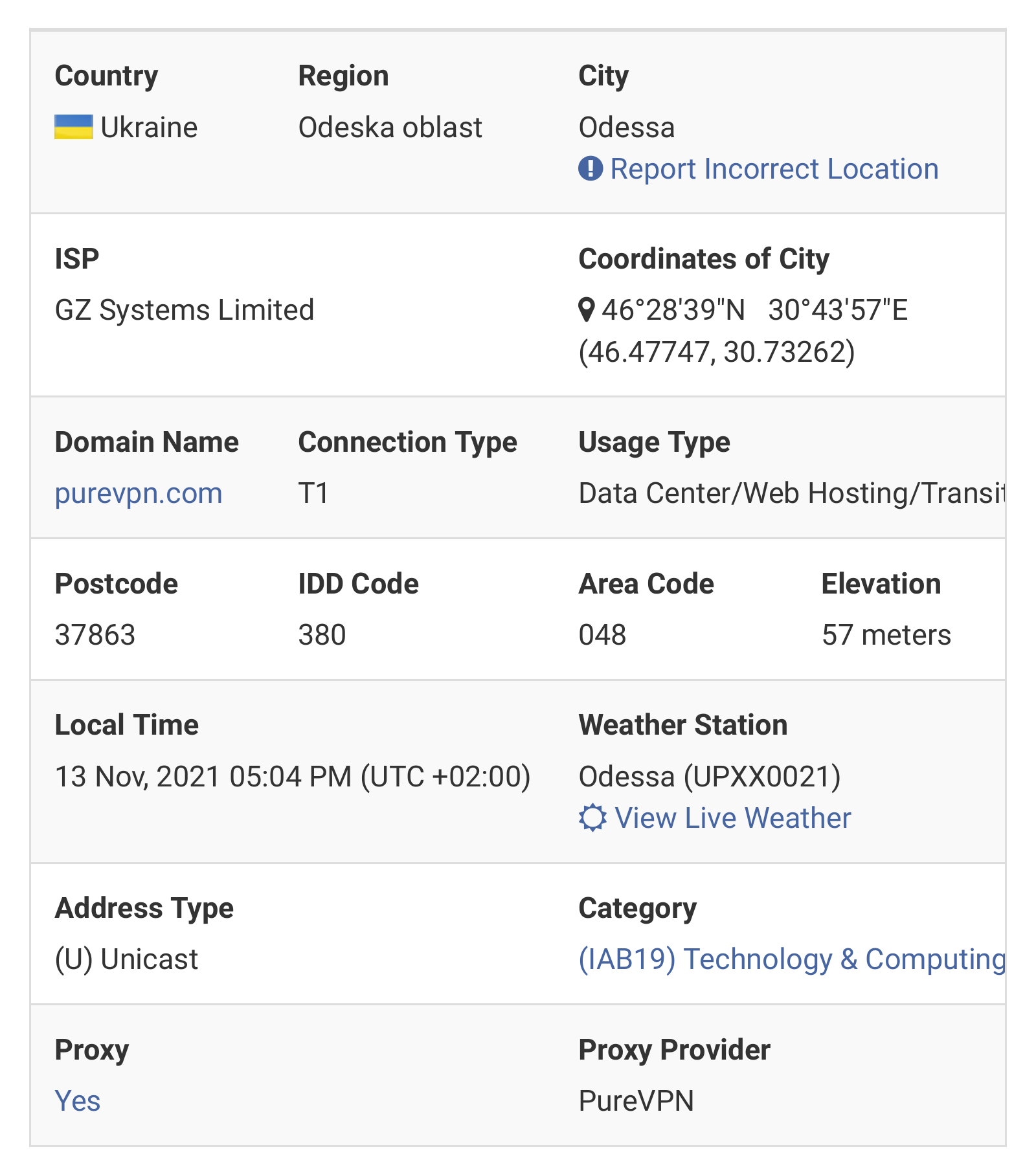This screenshot has height=1169, width=1036.
Task: Select the area code 048
Action: coord(602,635)
